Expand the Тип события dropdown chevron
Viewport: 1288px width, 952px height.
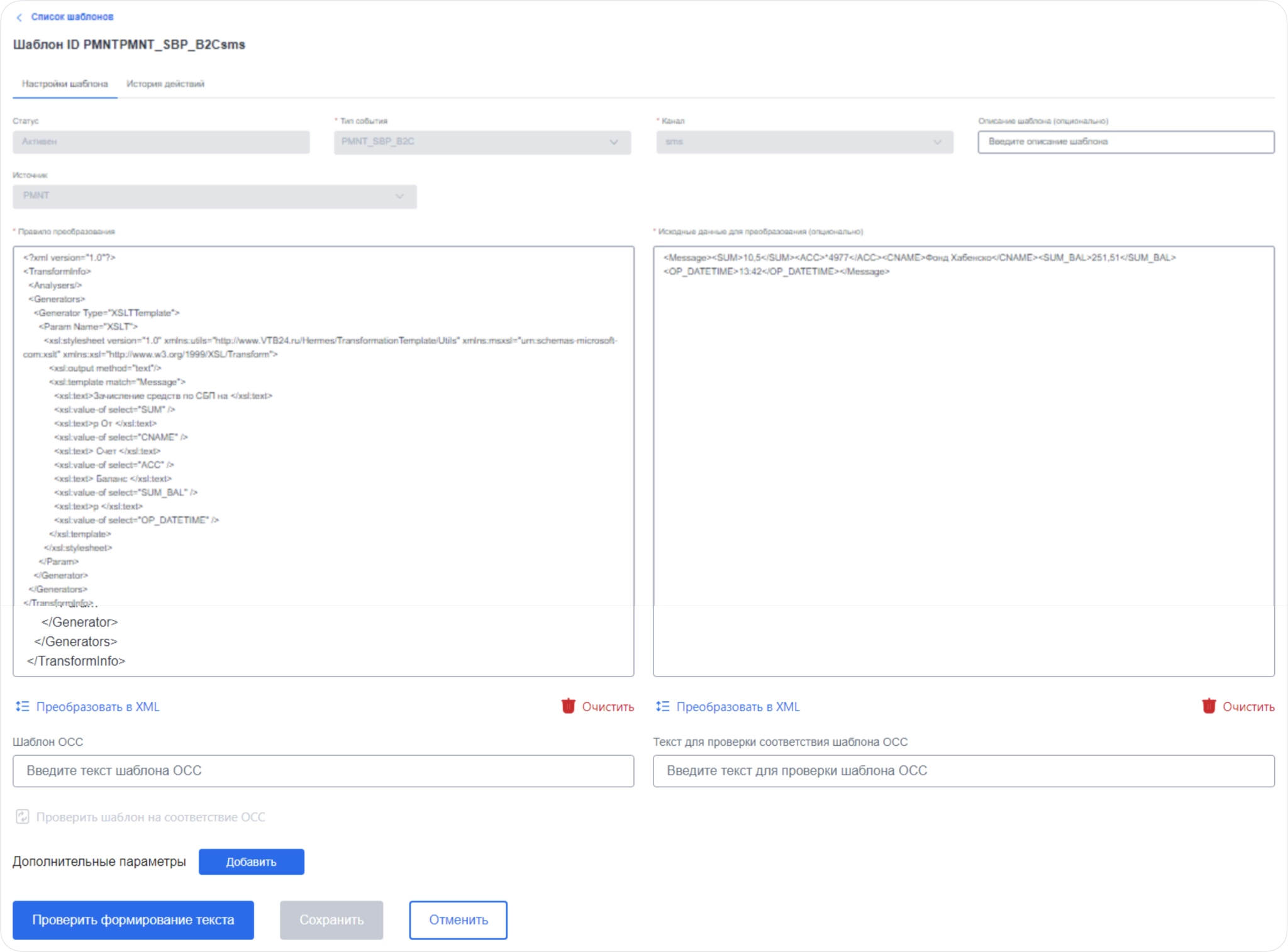[x=614, y=142]
